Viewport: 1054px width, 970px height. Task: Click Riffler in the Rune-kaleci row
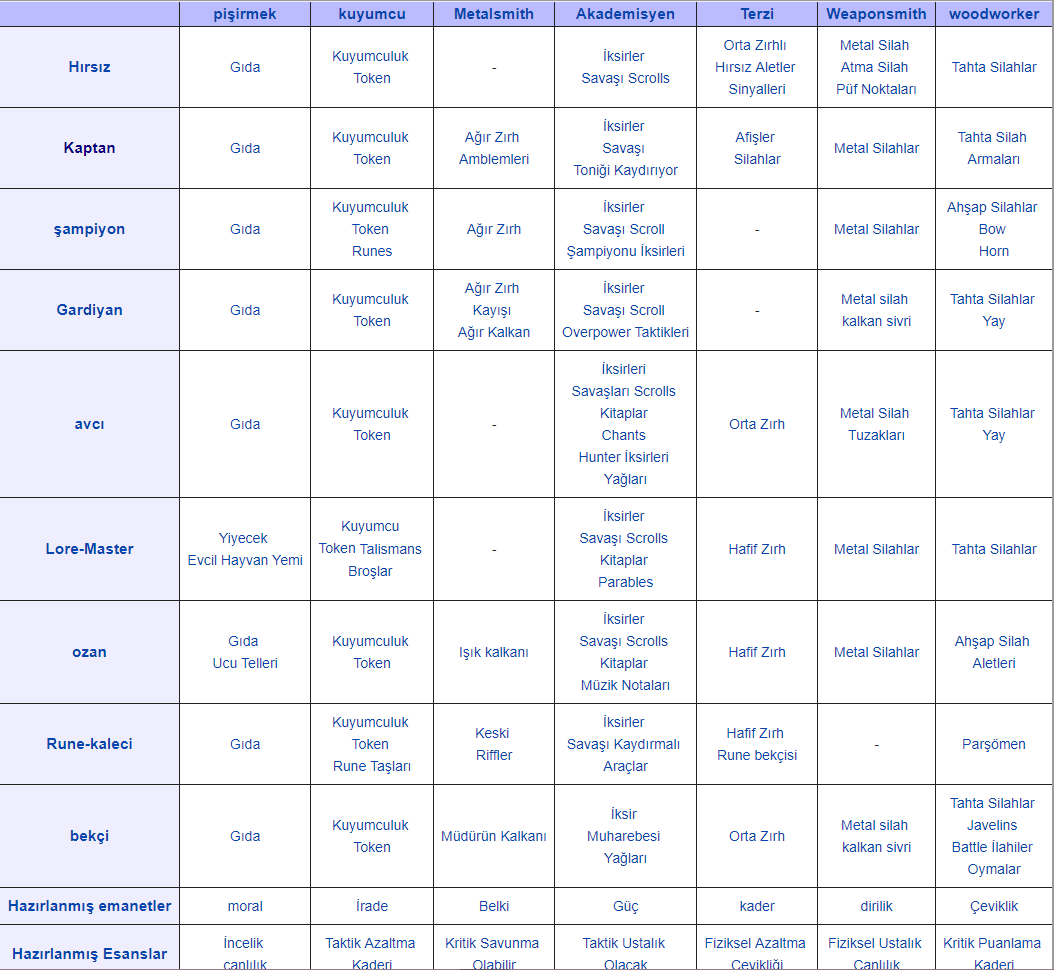tap(494, 755)
